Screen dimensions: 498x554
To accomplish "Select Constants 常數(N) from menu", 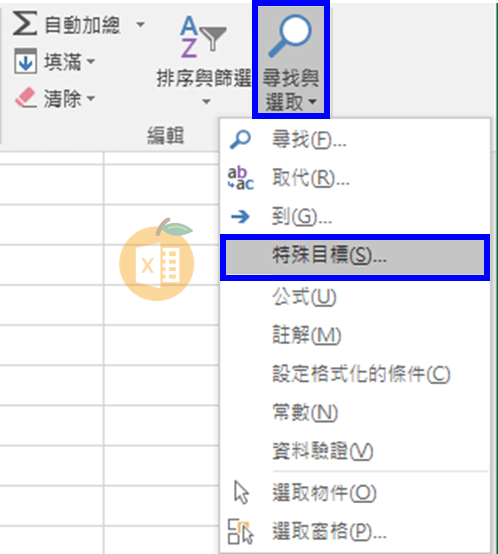I will click(304, 412).
